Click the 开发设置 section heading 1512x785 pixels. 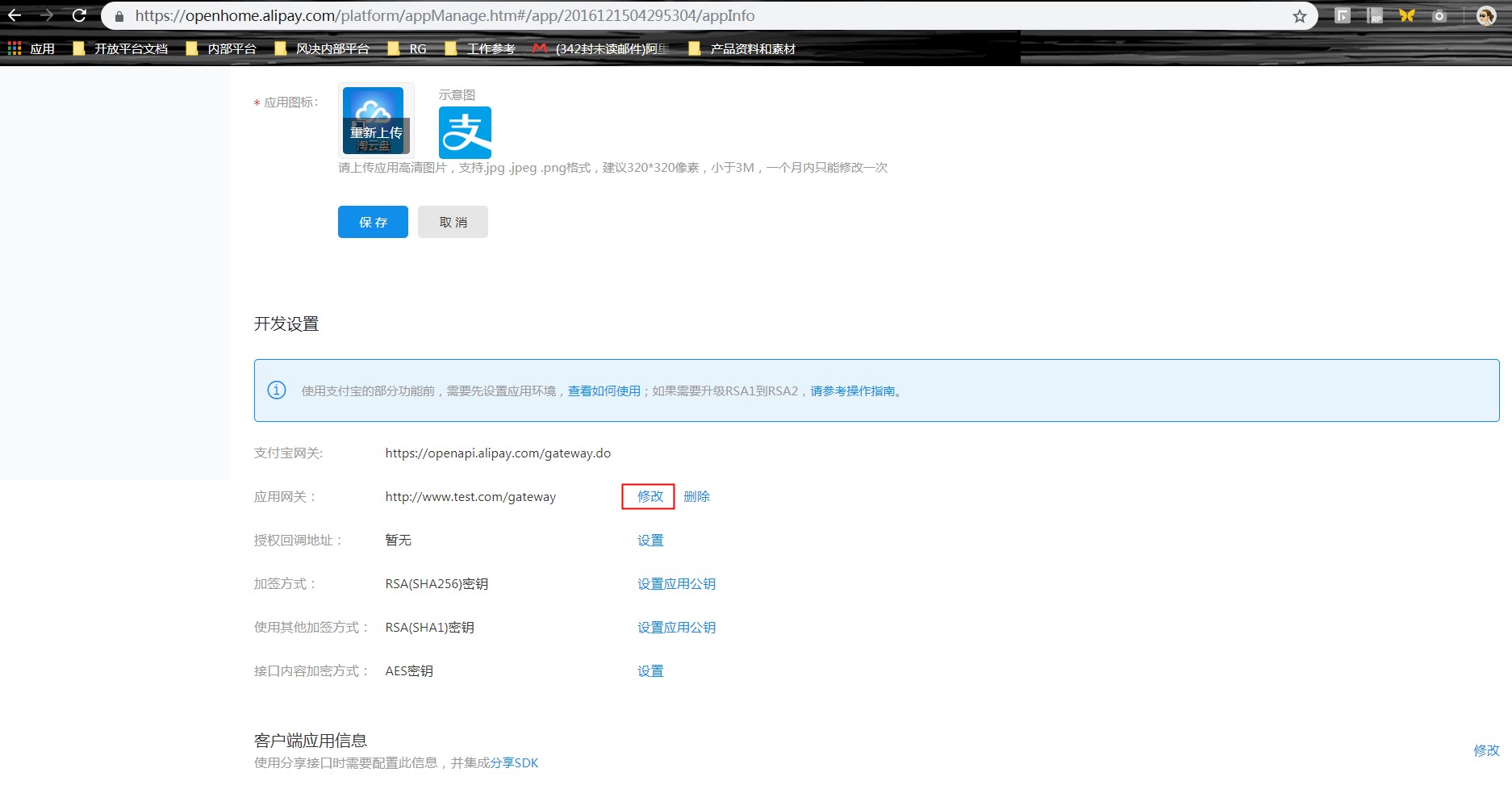(286, 324)
